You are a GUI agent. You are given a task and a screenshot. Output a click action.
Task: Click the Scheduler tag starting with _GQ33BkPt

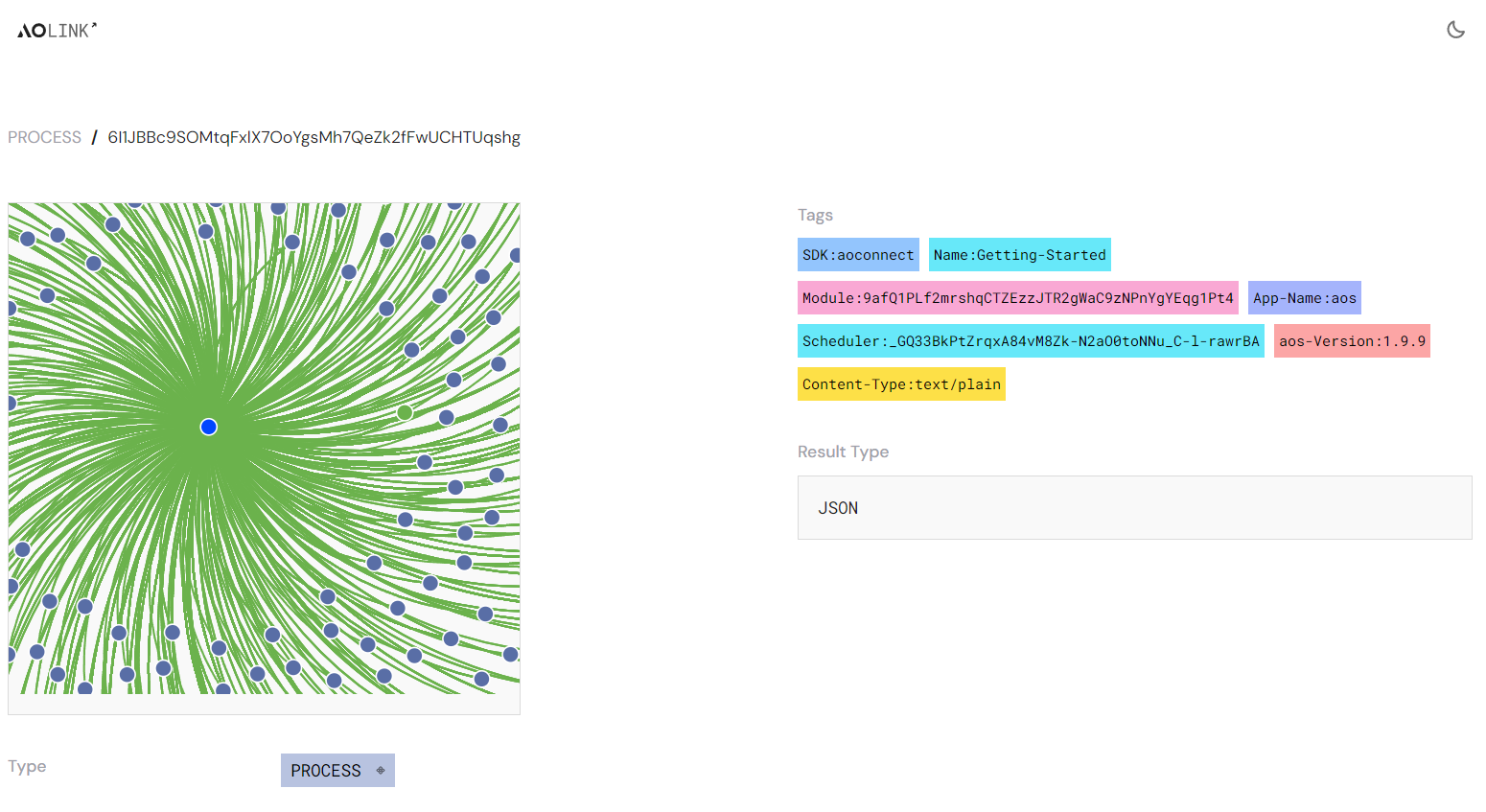click(1031, 340)
